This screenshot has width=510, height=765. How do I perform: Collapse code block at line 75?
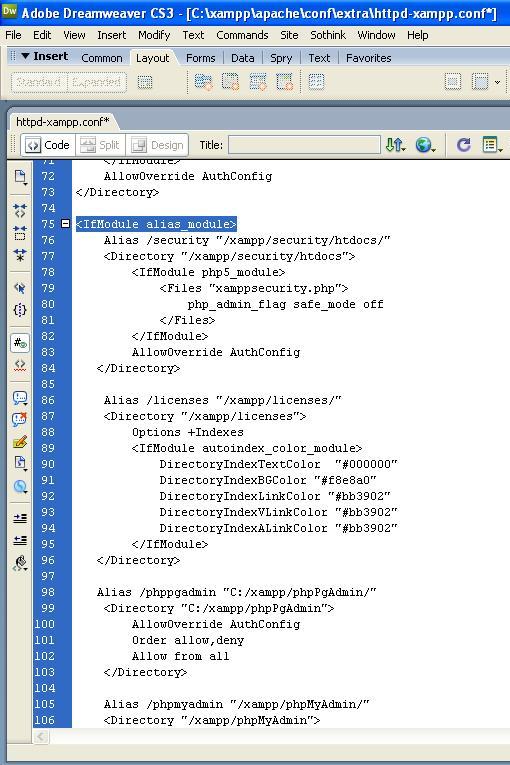pos(65,223)
